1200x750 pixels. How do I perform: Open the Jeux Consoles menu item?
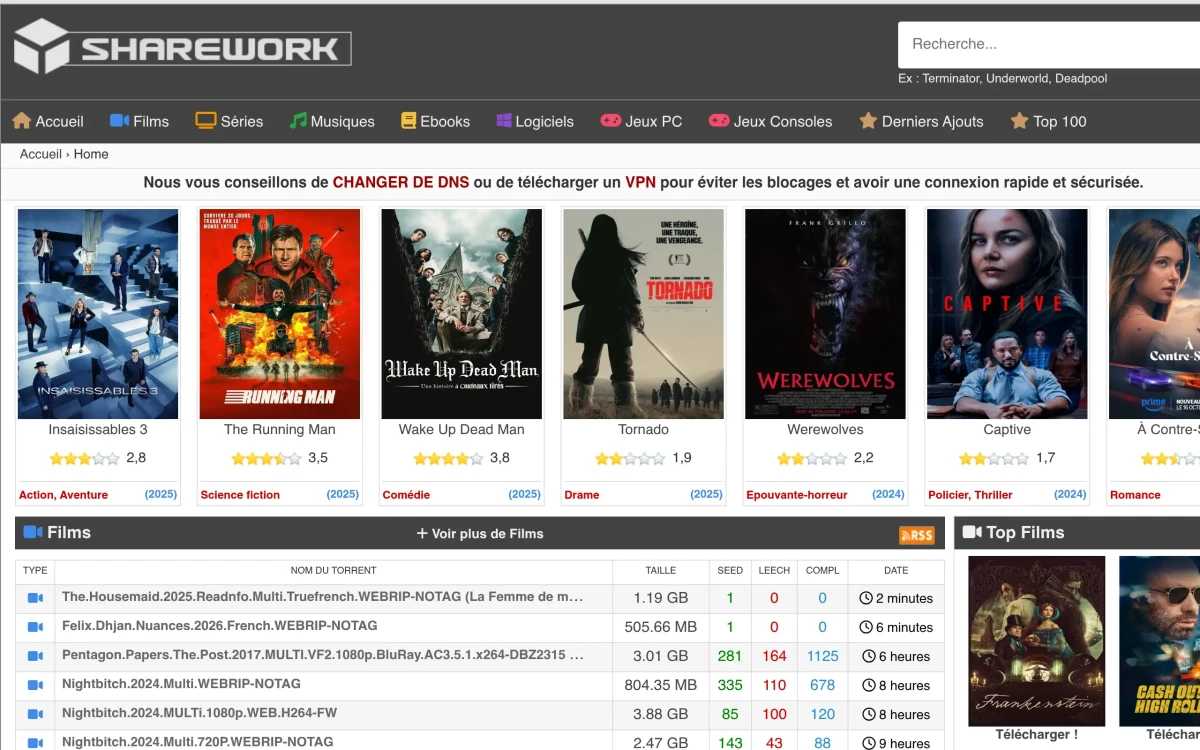pos(770,121)
